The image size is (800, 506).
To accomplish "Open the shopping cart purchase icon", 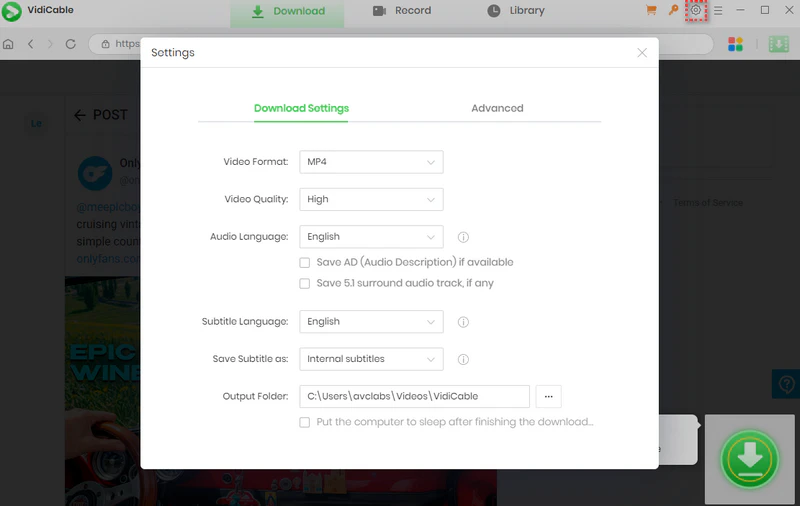I will [x=651, y=10].
